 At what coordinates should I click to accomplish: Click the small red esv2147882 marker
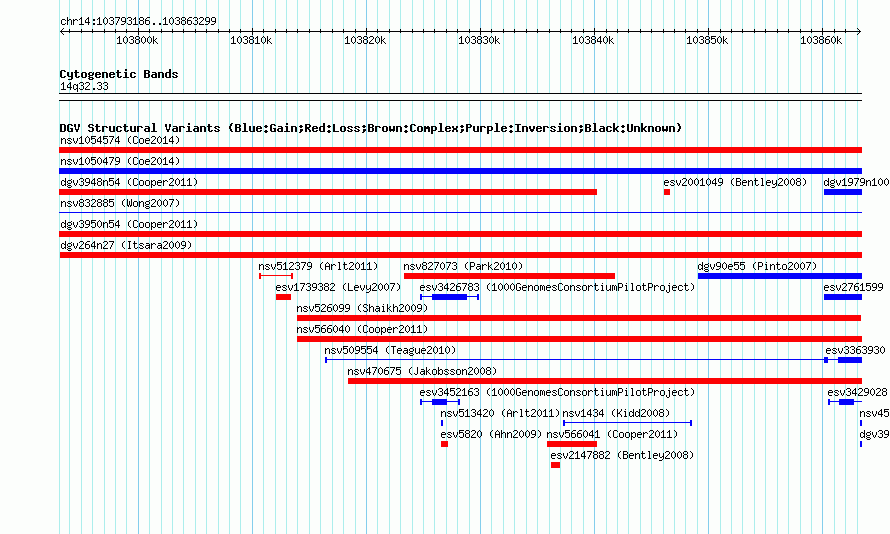[555, 465]
